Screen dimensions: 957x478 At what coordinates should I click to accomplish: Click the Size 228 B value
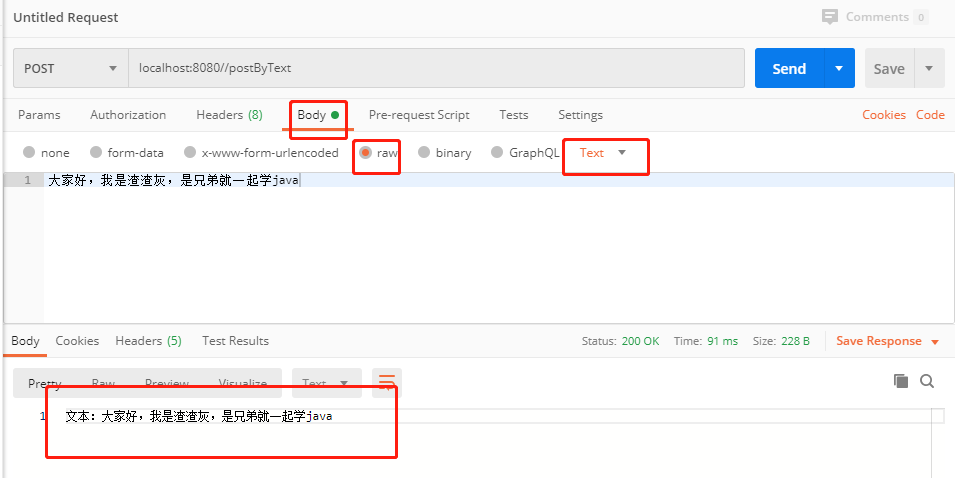pos(795,341)
